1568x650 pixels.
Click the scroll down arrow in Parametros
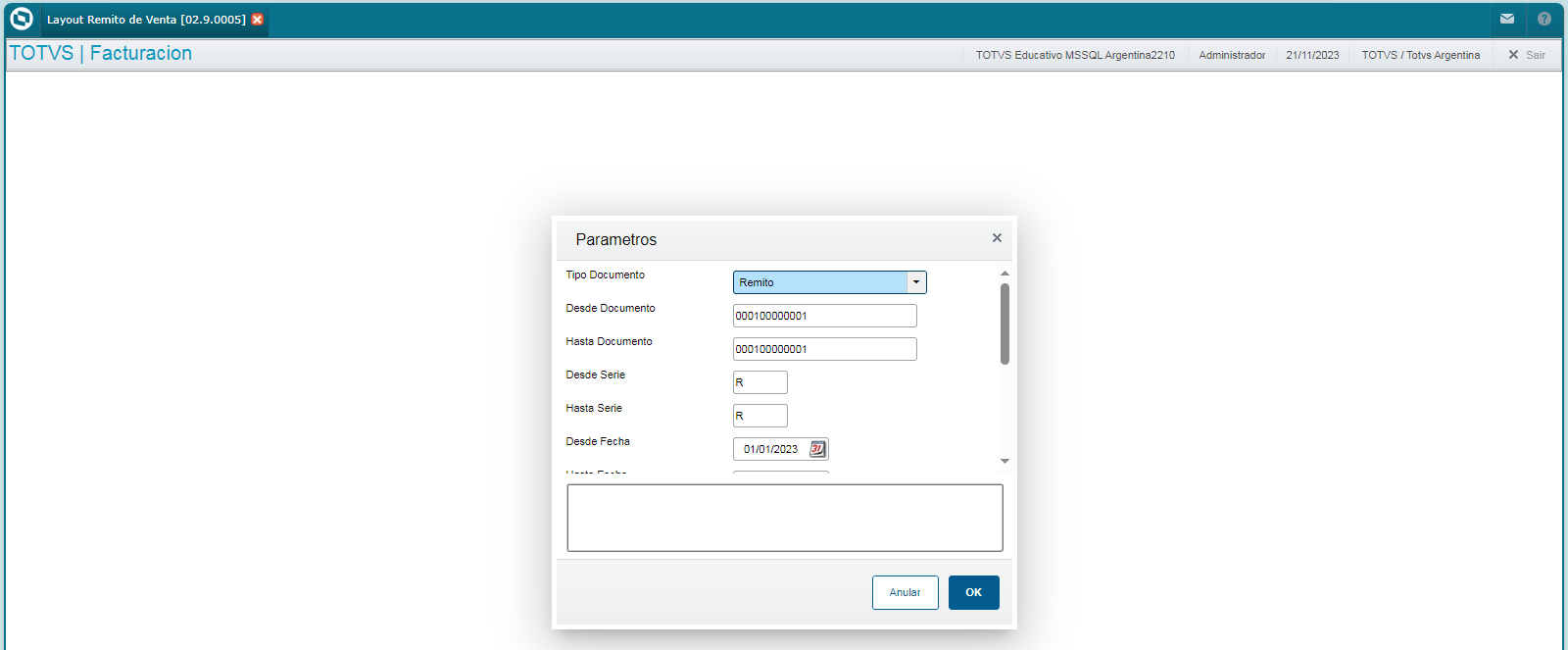point(1004,461)
